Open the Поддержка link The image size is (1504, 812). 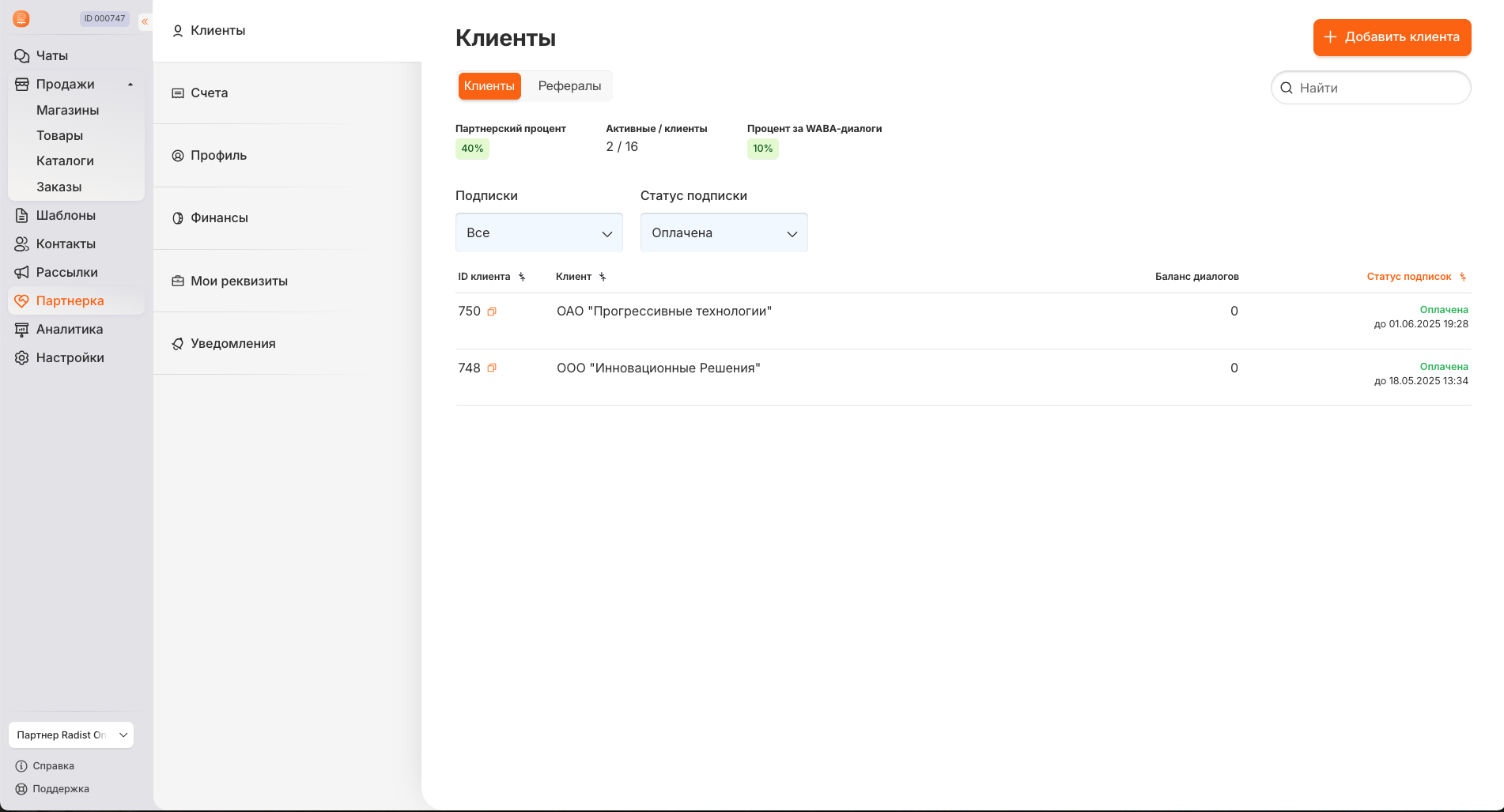[x=60, y=789]
